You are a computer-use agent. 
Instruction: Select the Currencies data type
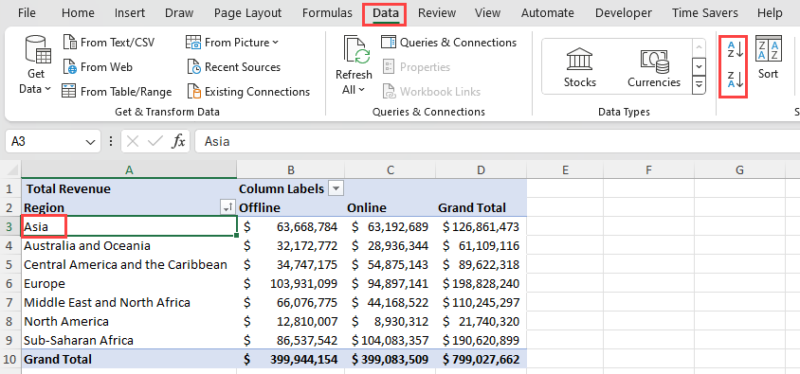(654, 67)
